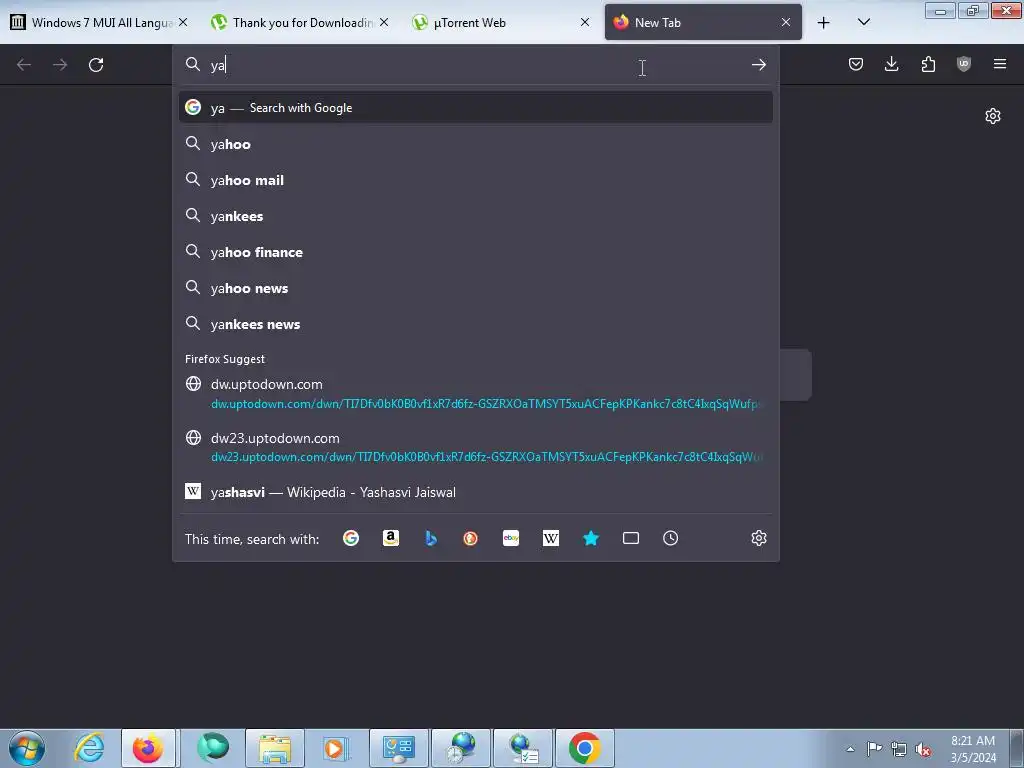Open a new tab with plus button
This screenshot has height=768, width=1024.
pos(824,23)
